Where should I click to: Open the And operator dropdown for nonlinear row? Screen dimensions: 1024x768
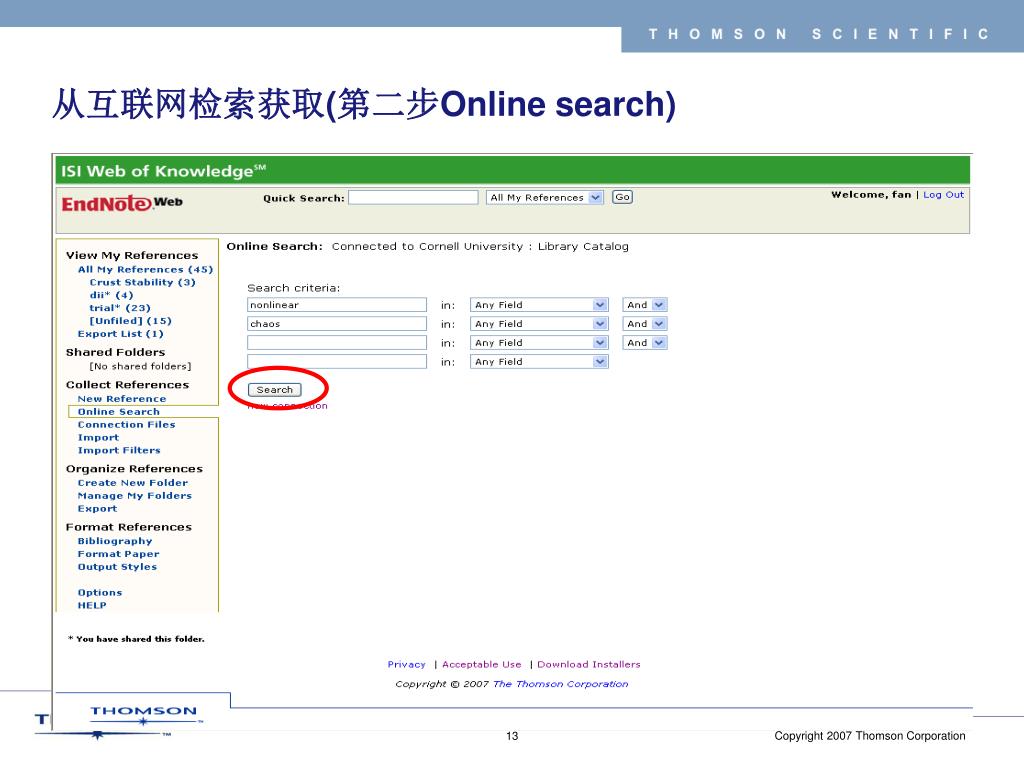(645, 305)
